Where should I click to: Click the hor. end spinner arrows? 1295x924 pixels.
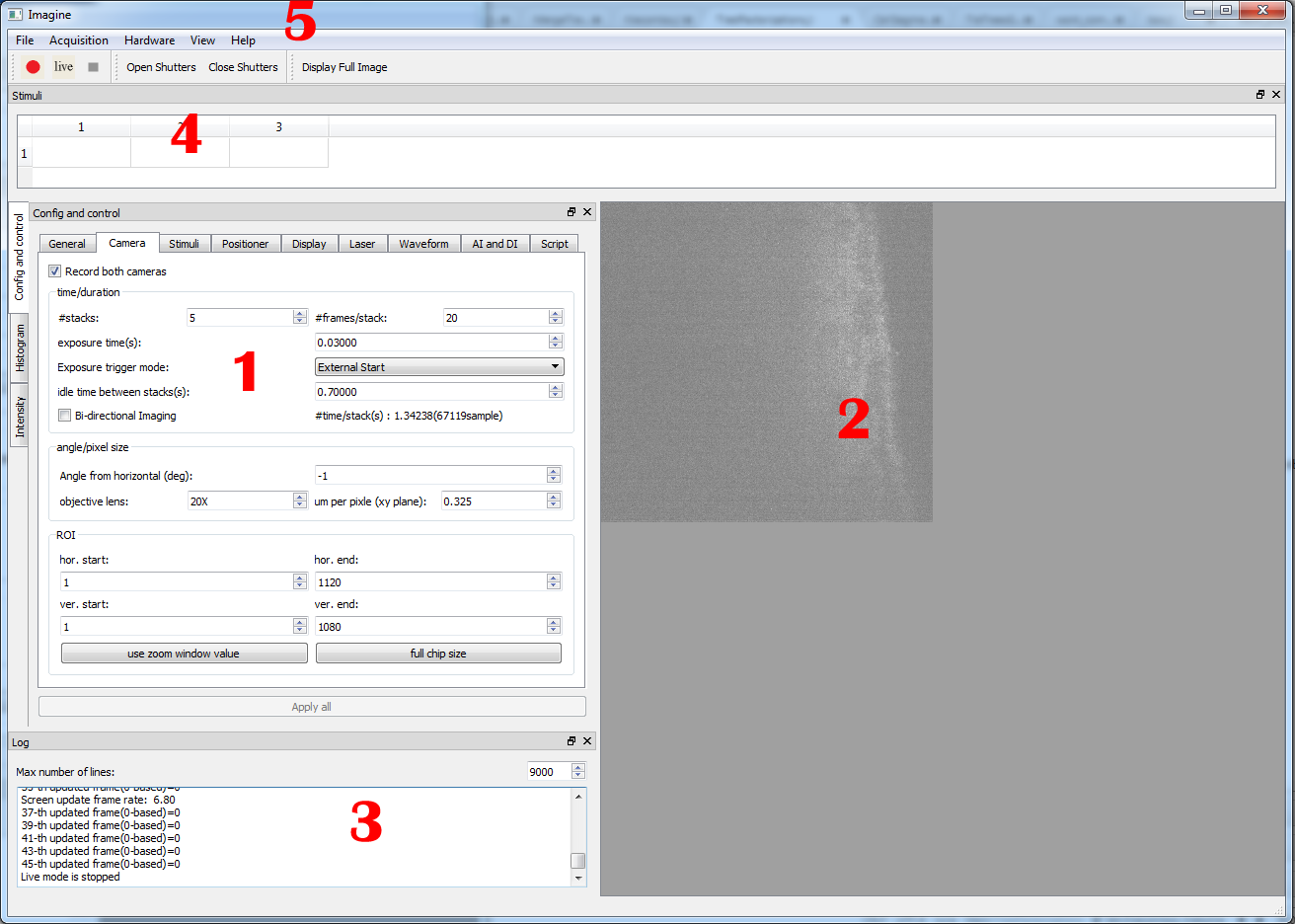point(554,582)
